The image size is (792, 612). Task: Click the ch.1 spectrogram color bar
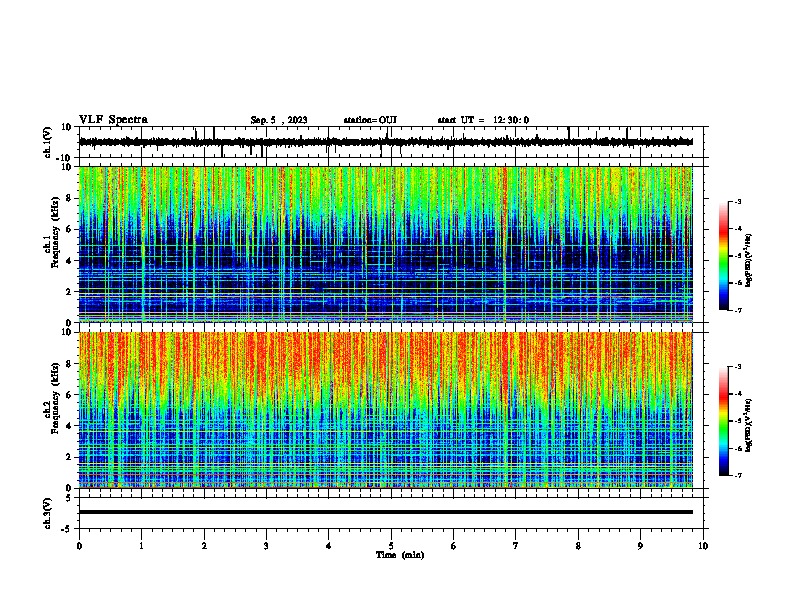pos(723,256)
